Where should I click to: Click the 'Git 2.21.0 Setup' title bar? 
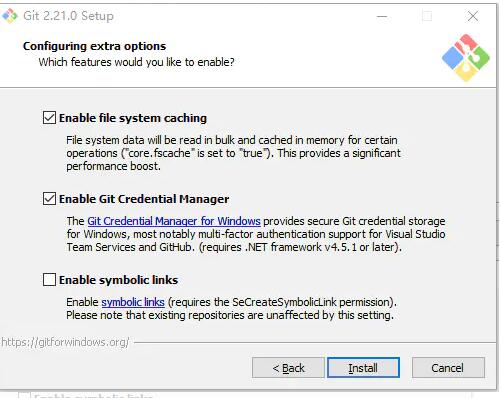click(x=68, y=16)
